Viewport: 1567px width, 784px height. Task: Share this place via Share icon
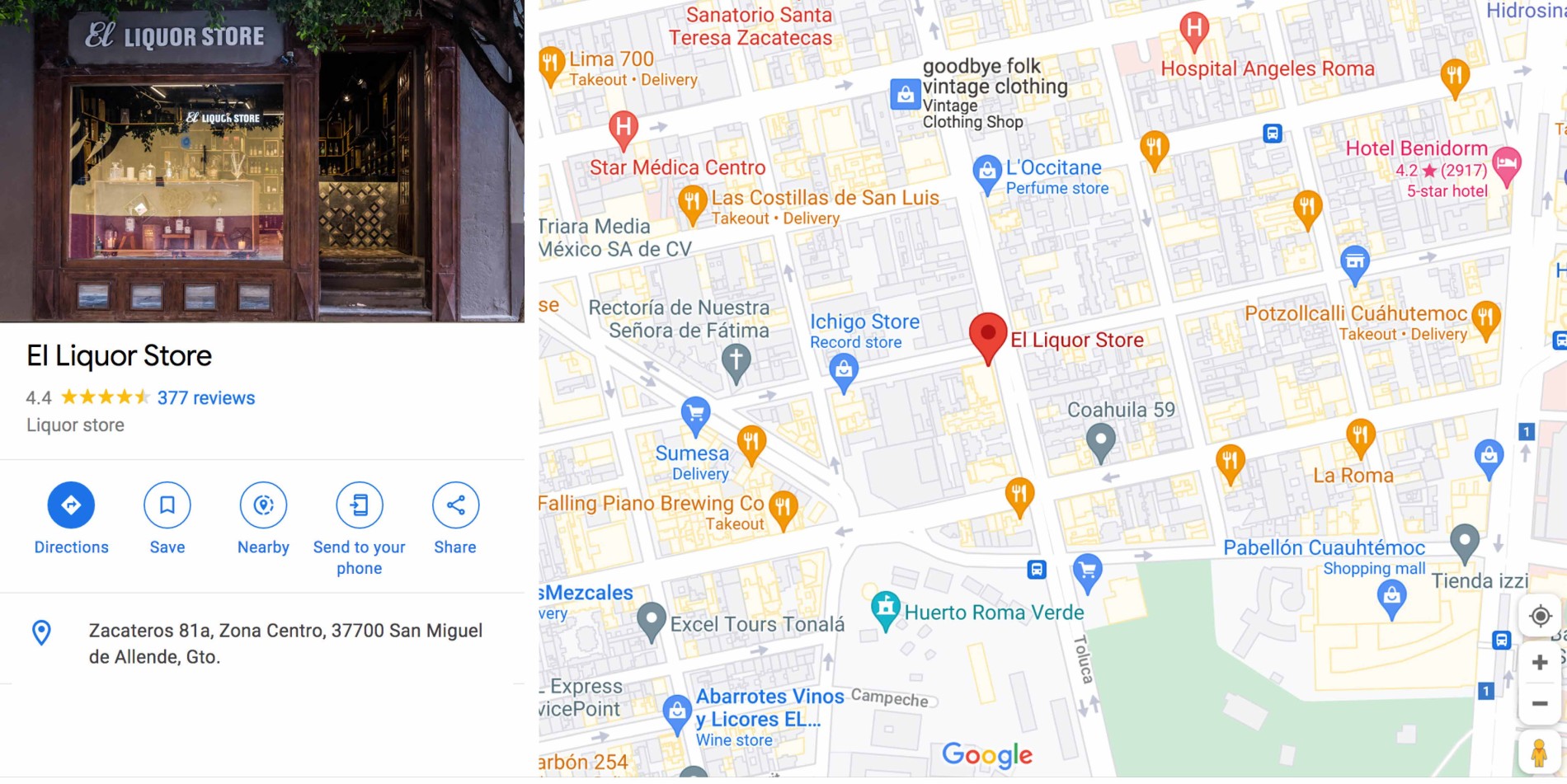[455, 505]
